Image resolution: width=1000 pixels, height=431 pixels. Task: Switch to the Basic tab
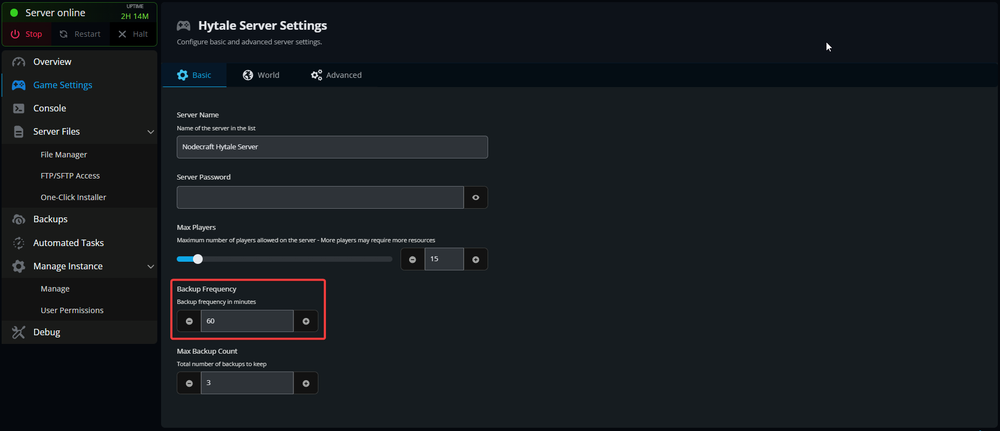(194, 75)
